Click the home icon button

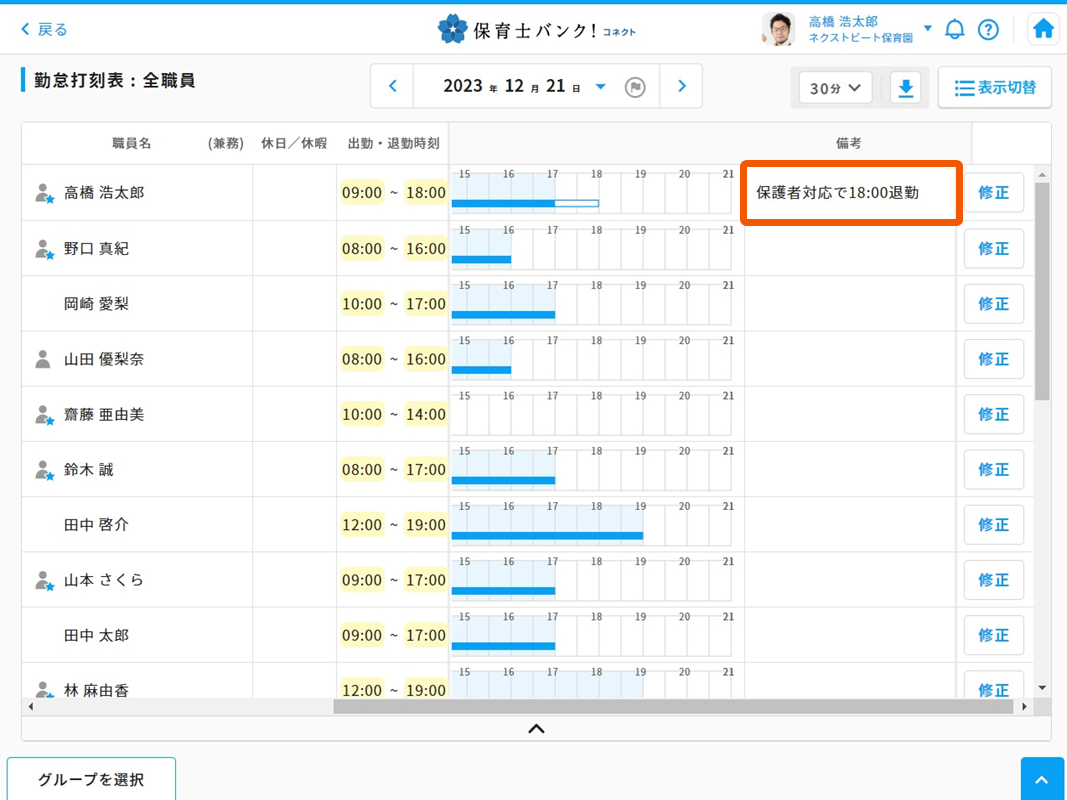tap(1043, 29)
